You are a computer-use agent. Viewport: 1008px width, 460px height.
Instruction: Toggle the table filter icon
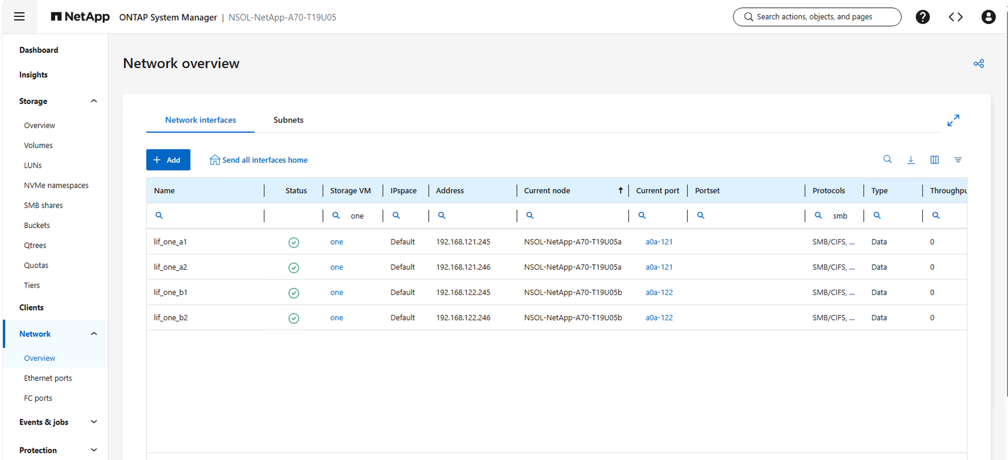[x=958, y=160]
